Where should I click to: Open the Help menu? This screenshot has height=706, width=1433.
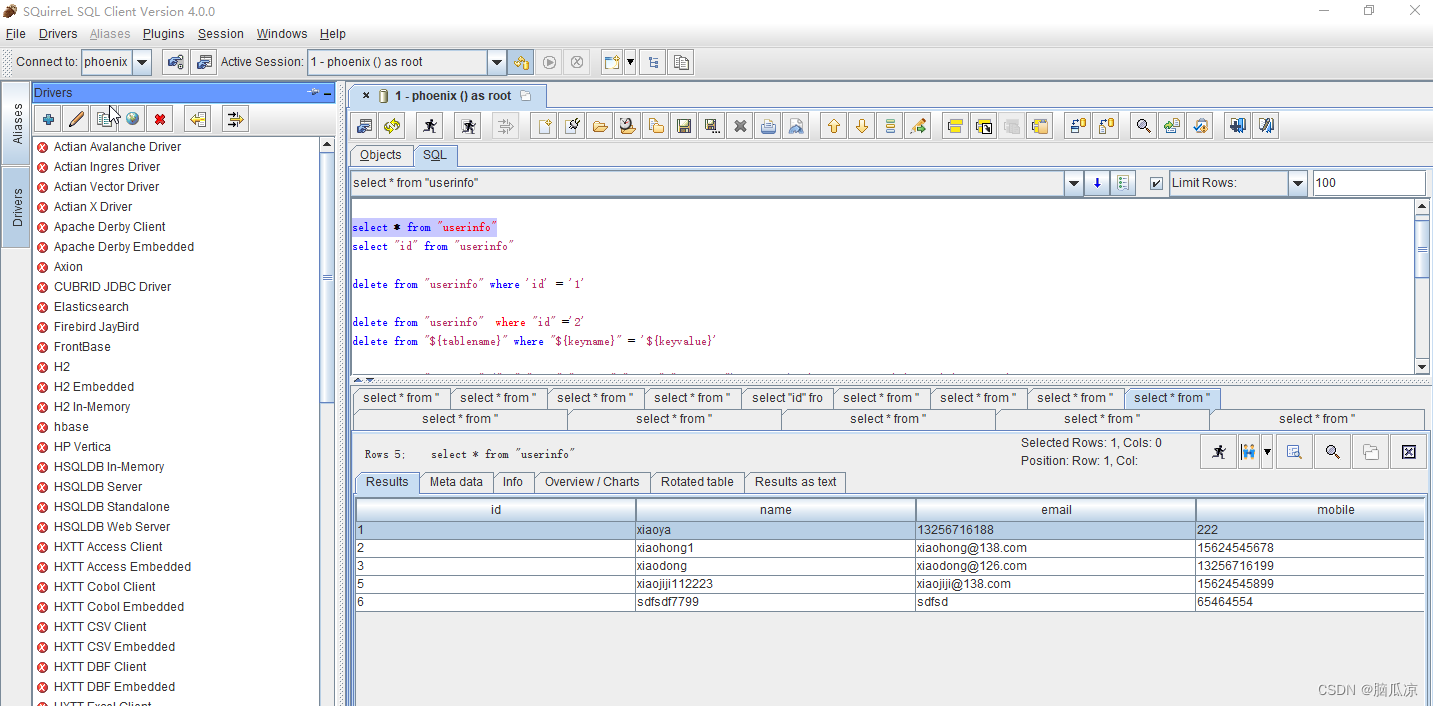[333, 34]
